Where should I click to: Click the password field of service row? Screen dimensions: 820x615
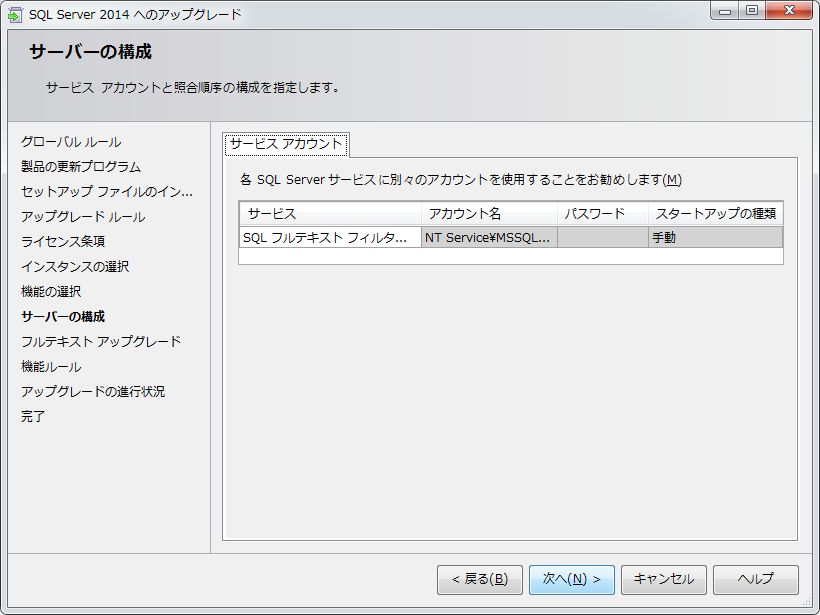[x=602, y=238]
